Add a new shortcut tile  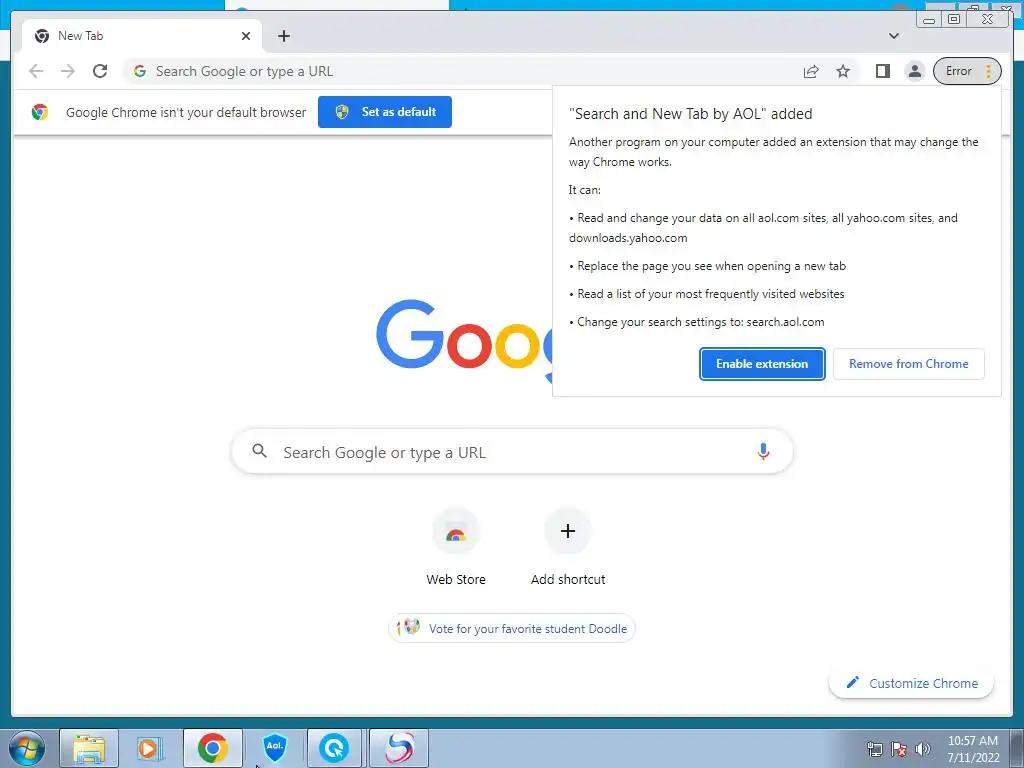(x=568, y=548)
